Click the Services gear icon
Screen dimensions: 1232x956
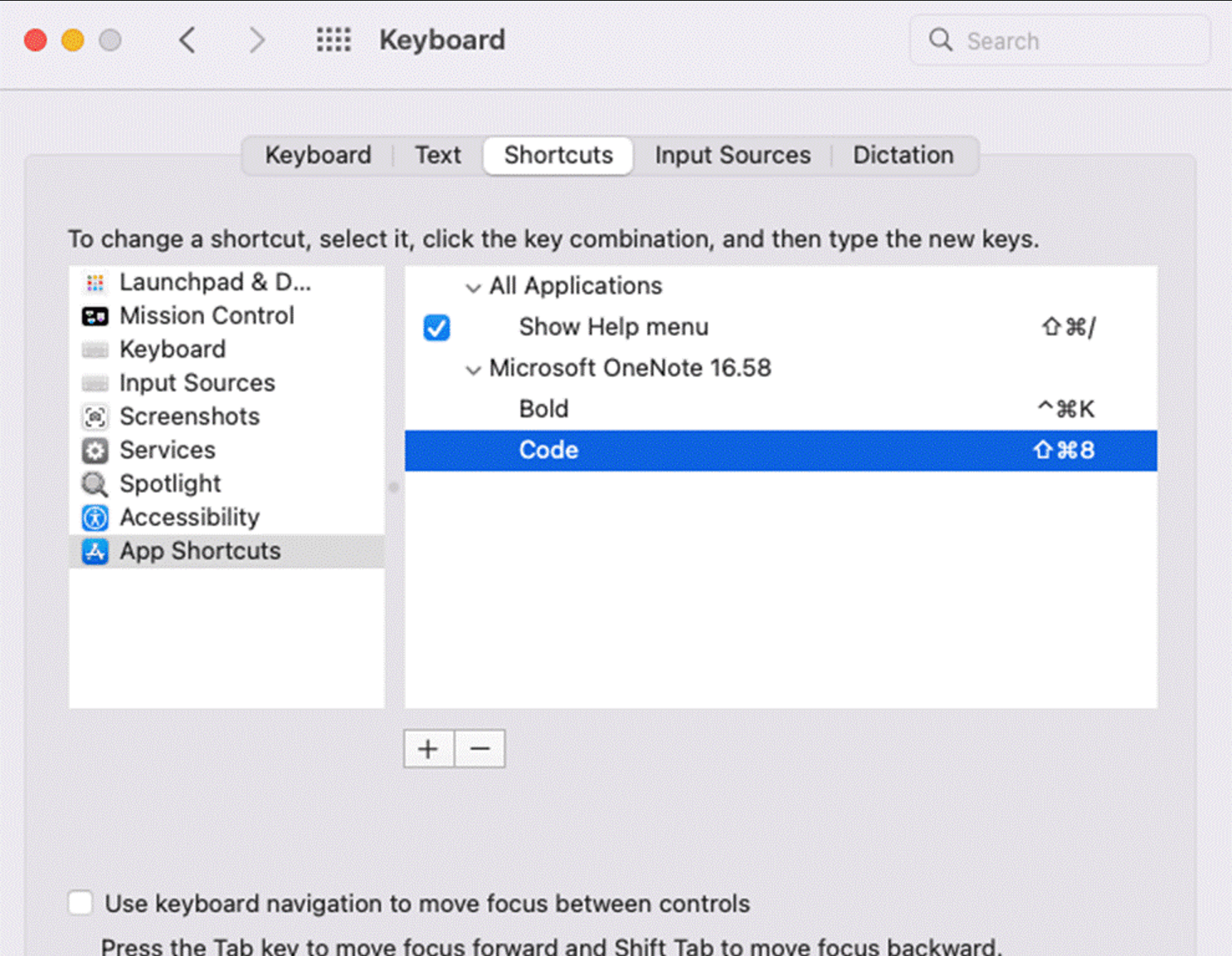click(95, 451)
